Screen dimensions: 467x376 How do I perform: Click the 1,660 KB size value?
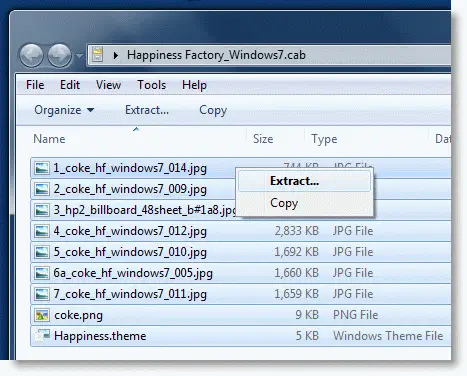tap(297, 273)
